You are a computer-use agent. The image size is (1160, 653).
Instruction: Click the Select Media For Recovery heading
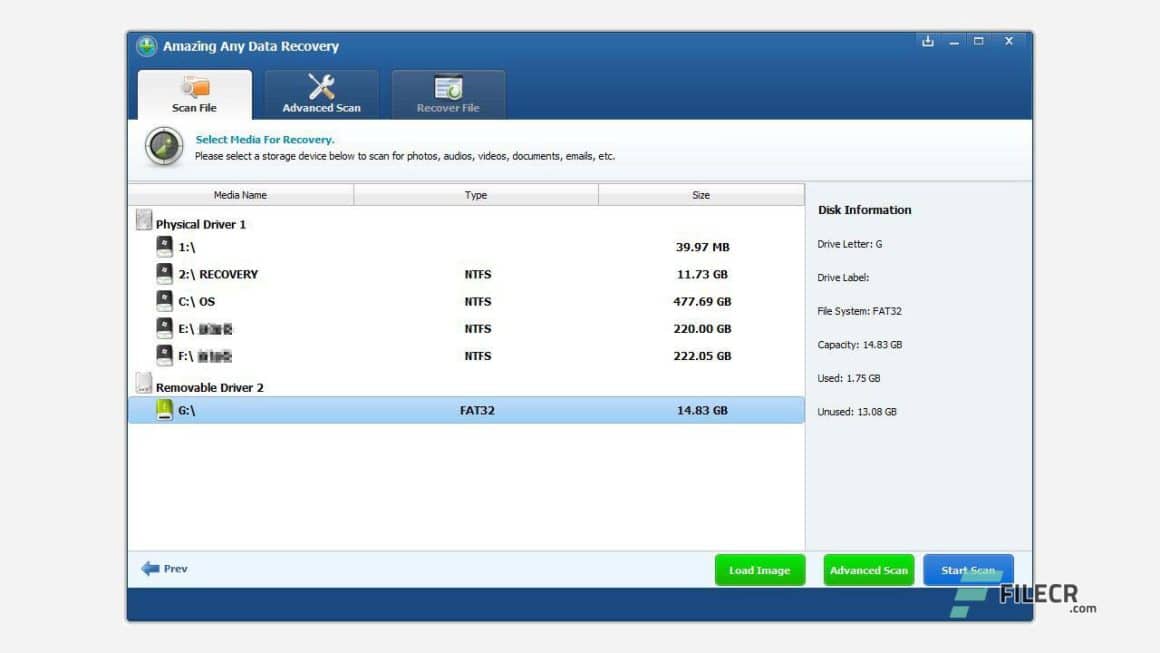(x=265, y=139)
